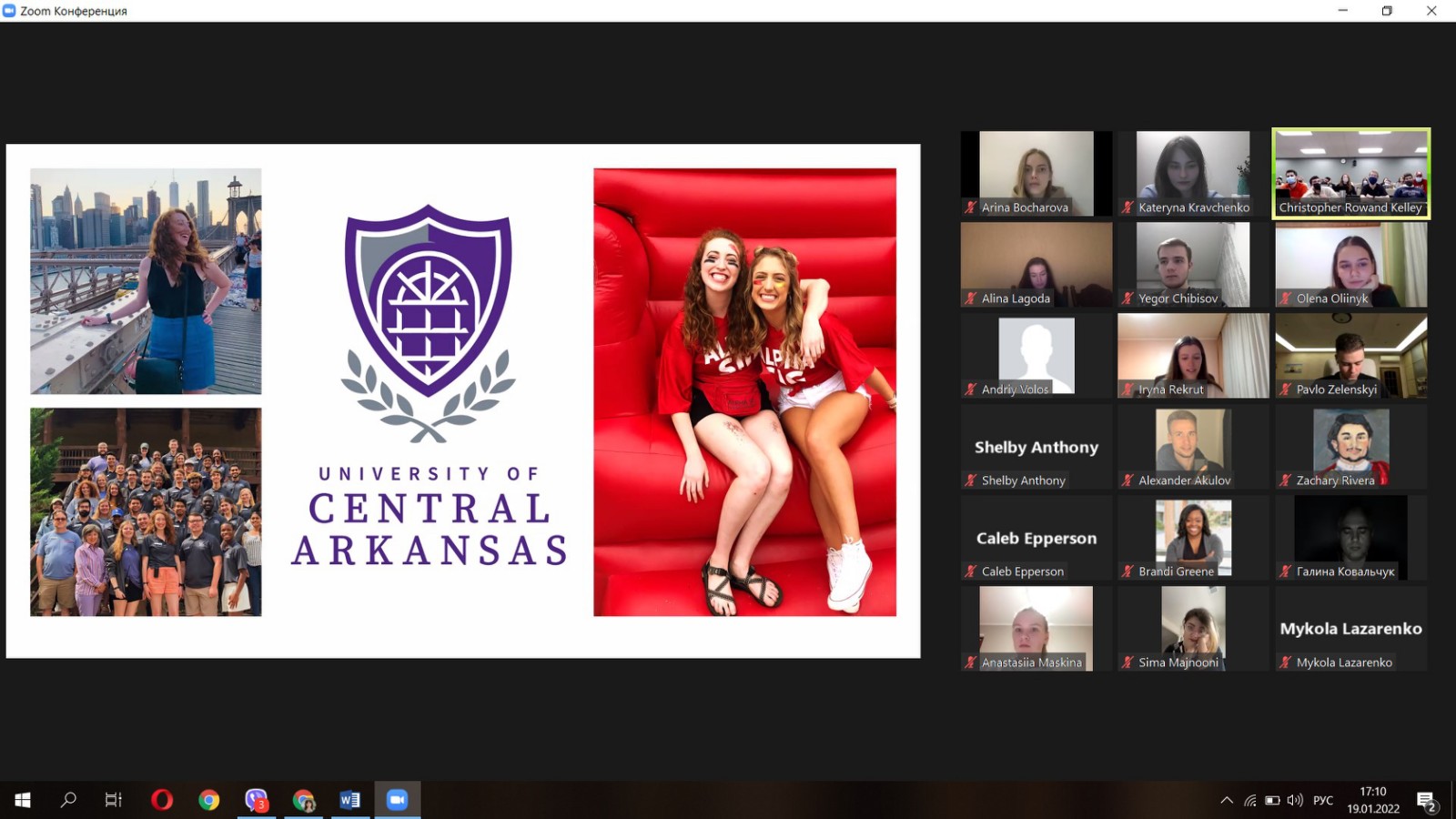The image size is (1456, 819).
Task: Select Yegor Chibisov video tile
Action: (1193, 265)
